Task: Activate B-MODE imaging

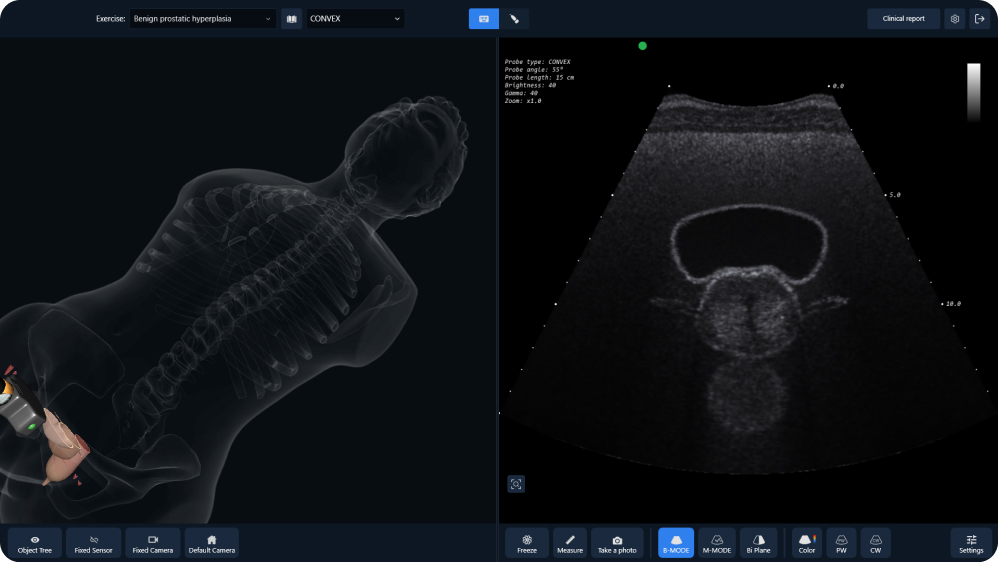Action: 676,543
